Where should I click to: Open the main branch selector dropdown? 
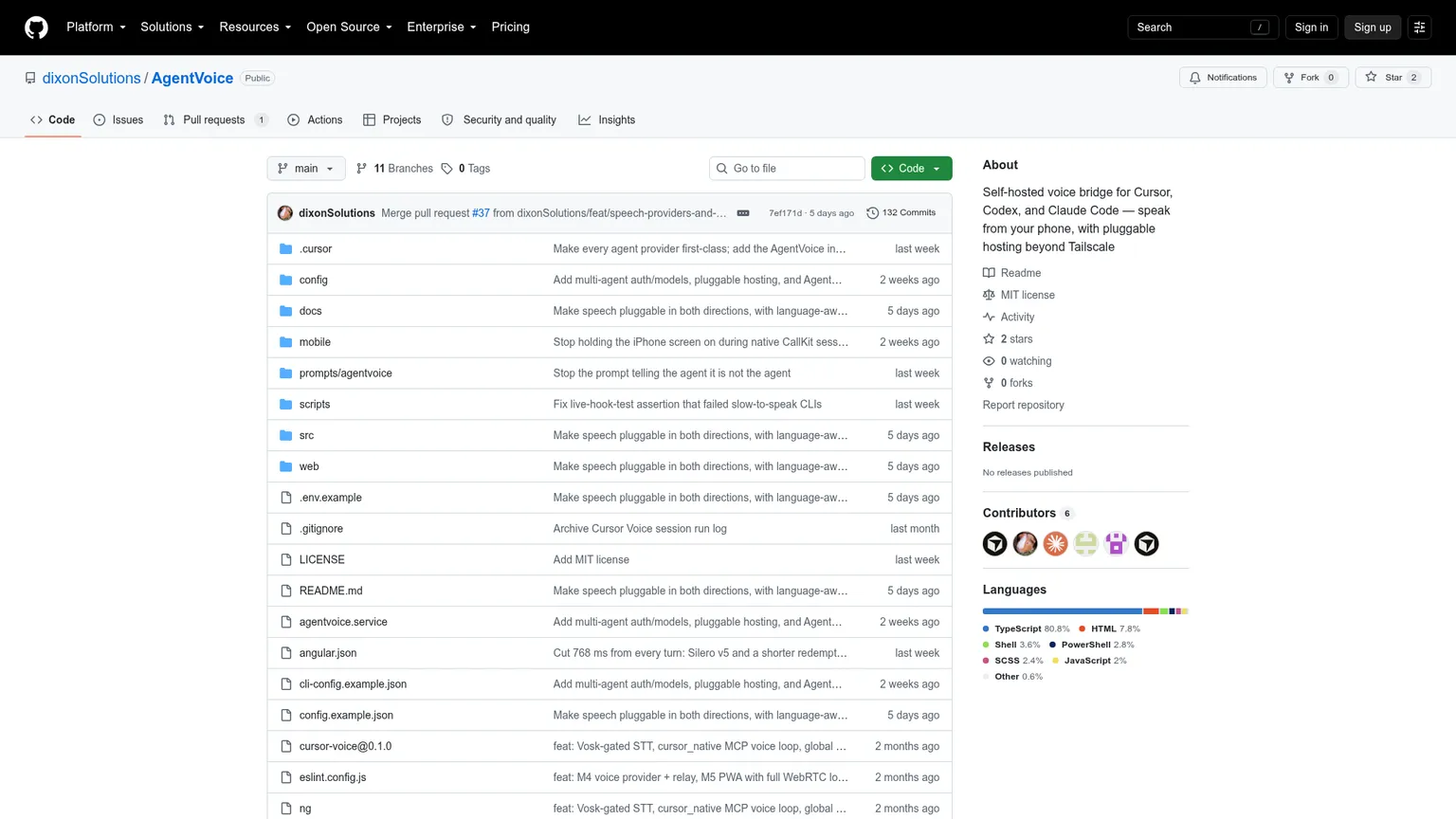[306, 169]
